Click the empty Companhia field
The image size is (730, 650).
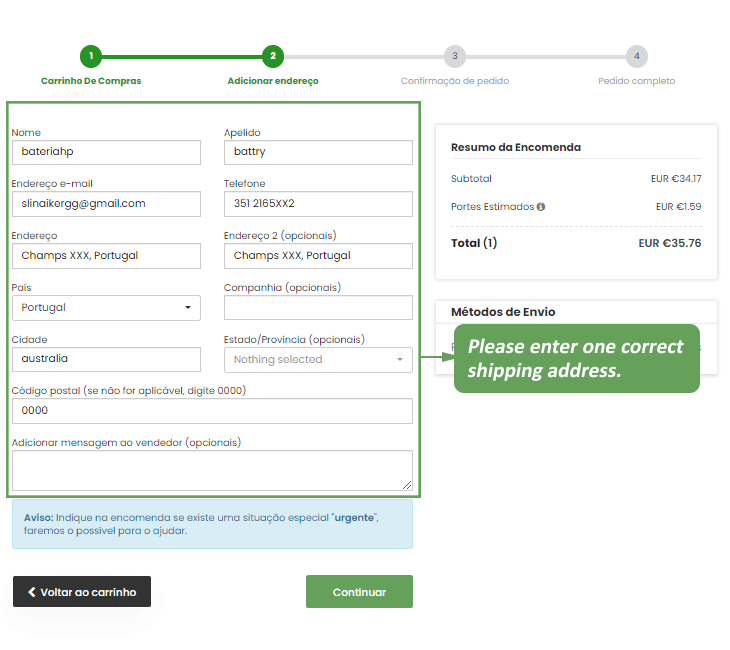point(318,308)
